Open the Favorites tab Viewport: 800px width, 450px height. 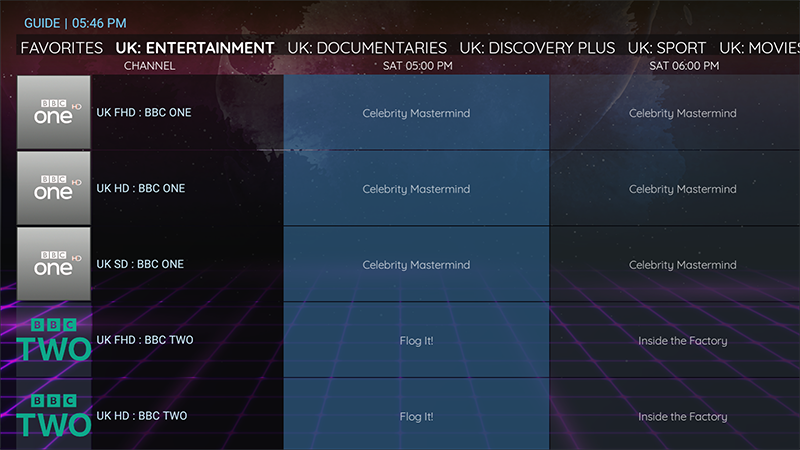tap(62, 48)
